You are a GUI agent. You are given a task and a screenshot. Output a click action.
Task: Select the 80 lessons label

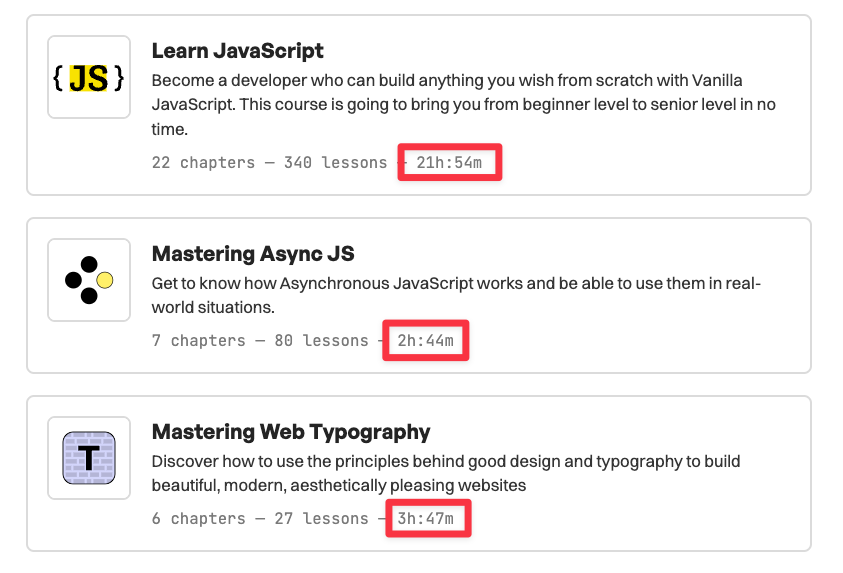pos(321,341)
